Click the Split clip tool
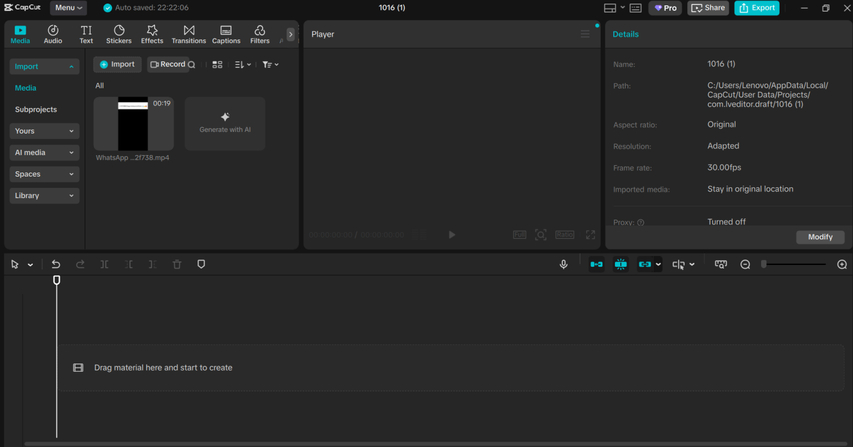This screenshot has width=853, height=447. pyautogui.click(x=104, y=264)
